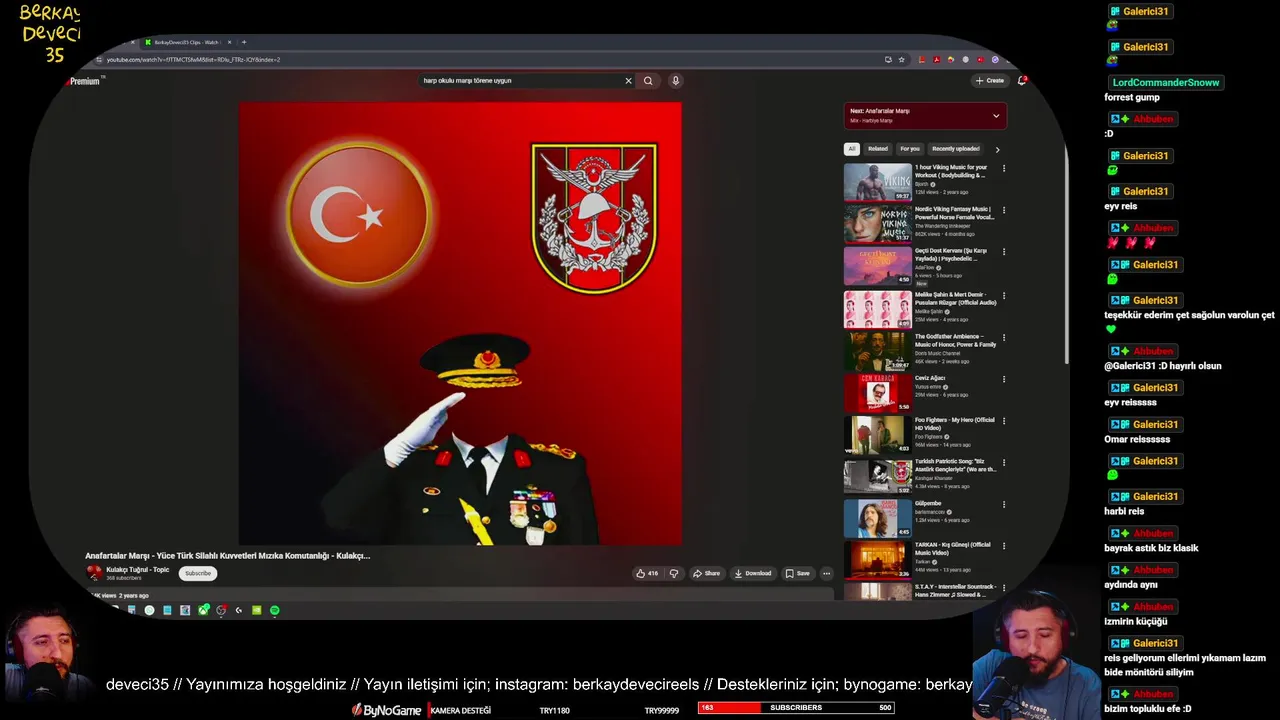Show more filter chips with right arrow
1280x720 pixels.
(x=997, y=149)
